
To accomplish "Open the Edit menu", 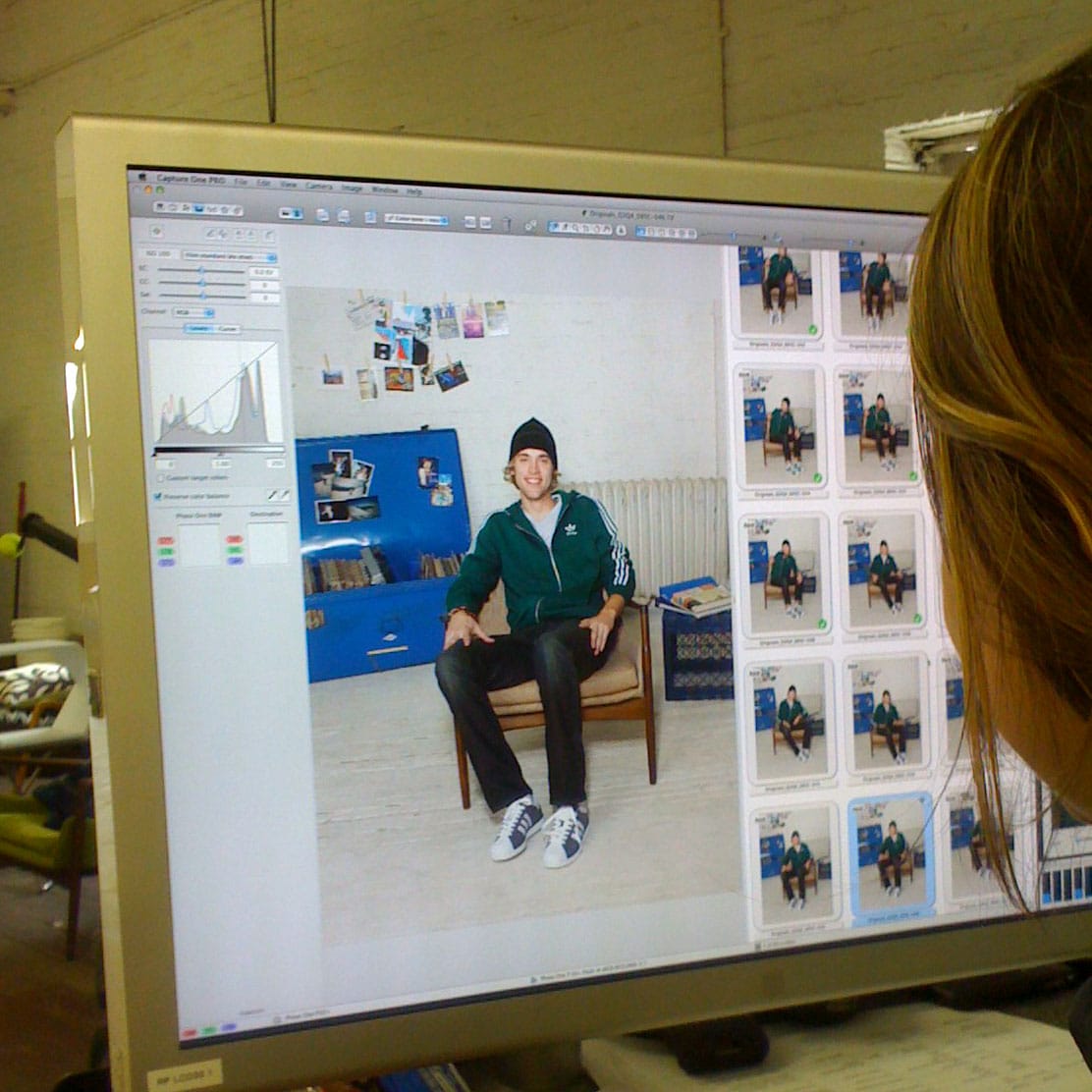I will point(263,183).
